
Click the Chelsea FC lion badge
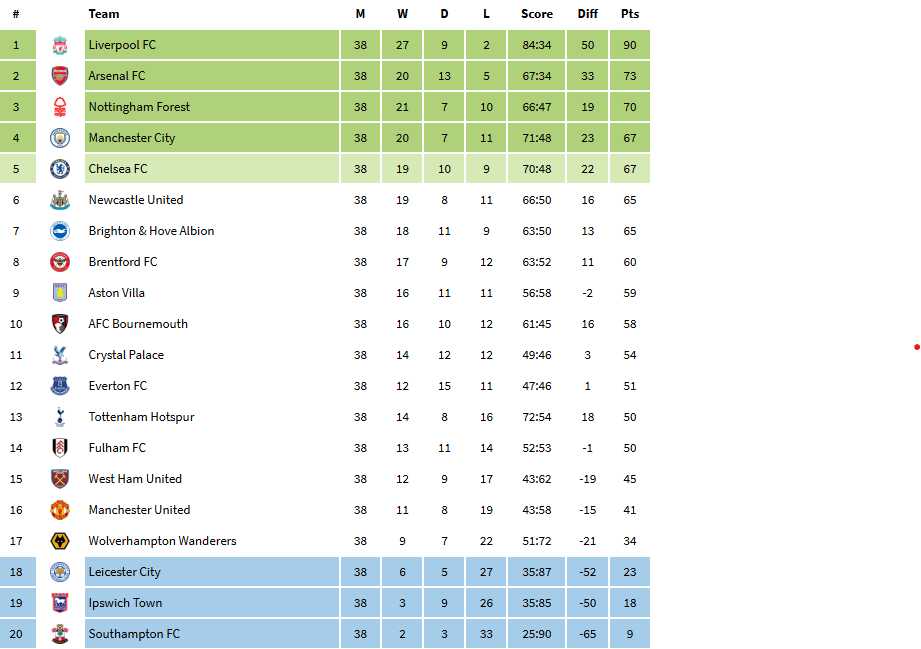point(60,169)
